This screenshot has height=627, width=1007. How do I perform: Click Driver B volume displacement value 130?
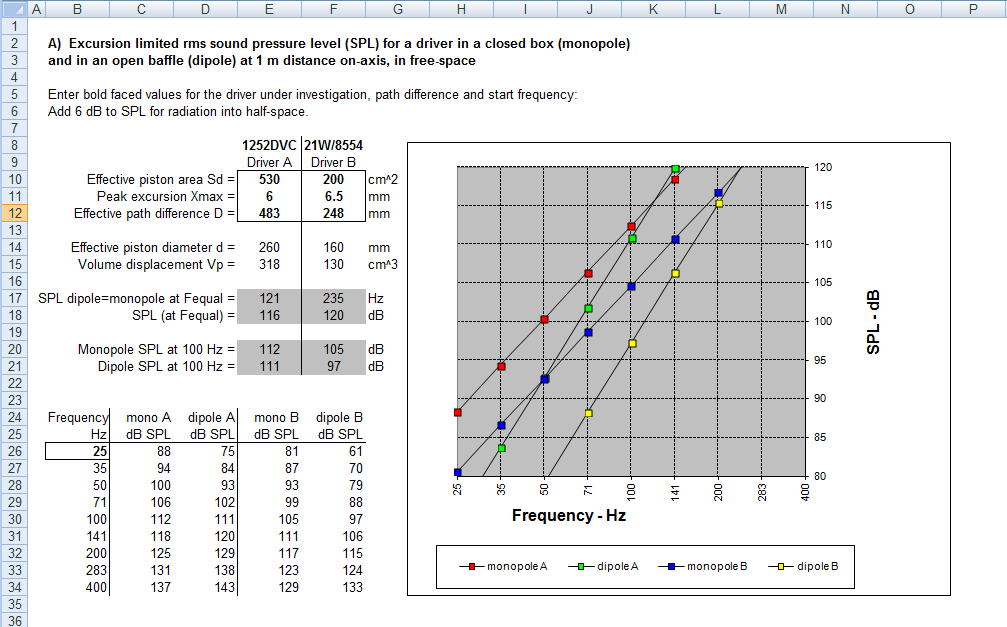333,264
